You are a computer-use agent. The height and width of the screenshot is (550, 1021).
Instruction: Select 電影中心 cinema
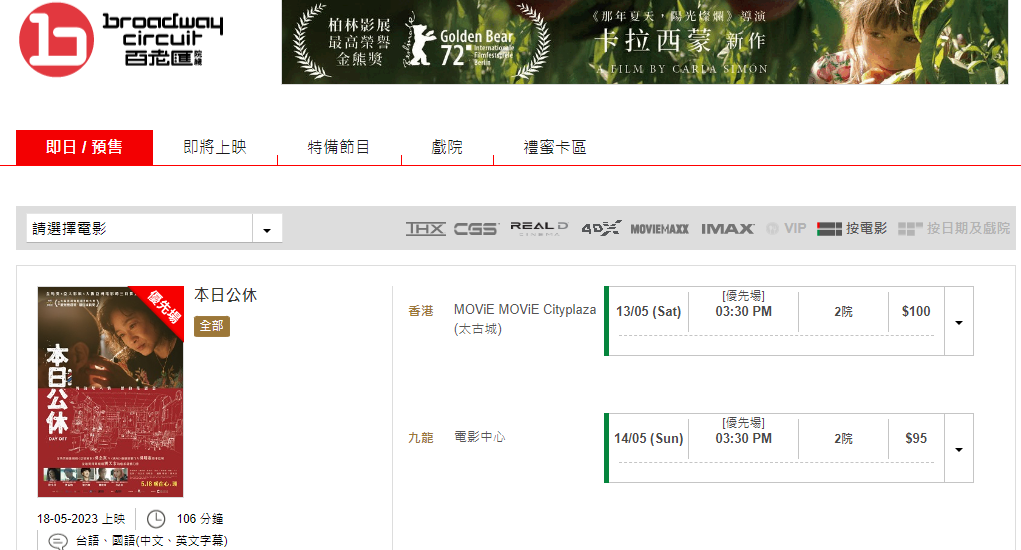click(x=479, y=437)
